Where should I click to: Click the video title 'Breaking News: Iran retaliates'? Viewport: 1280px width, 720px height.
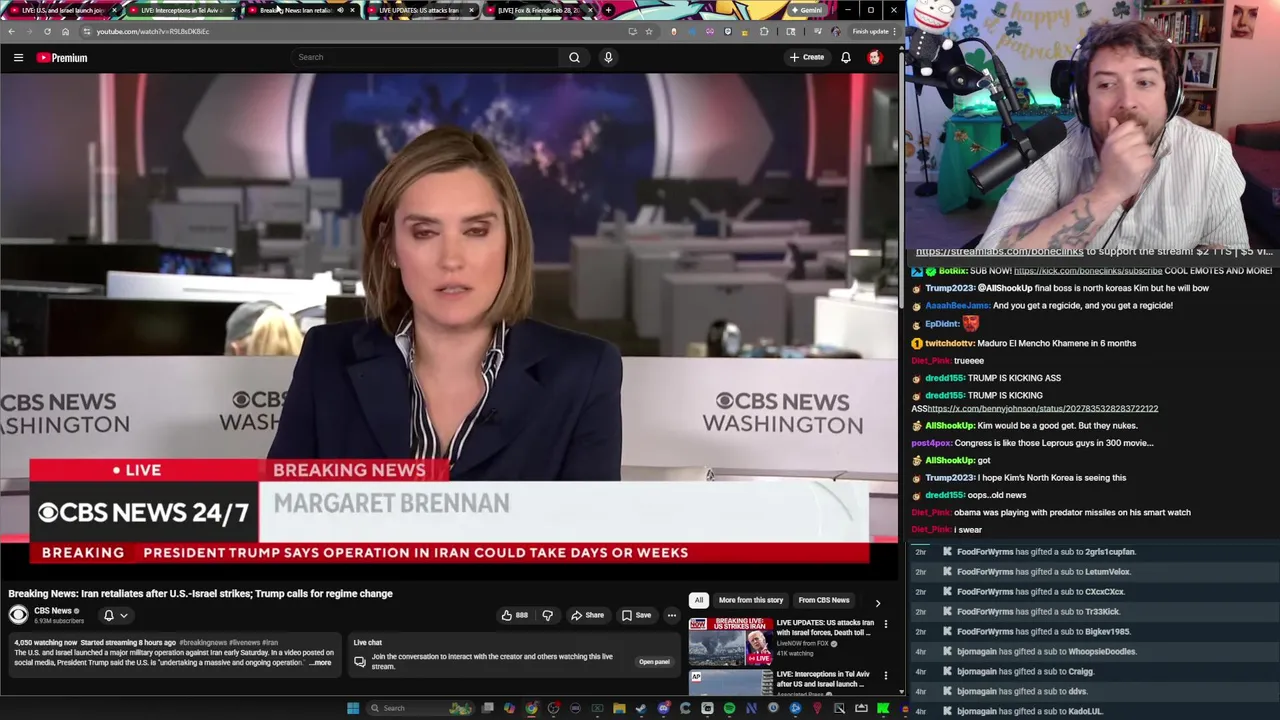[x=200, y=594]
